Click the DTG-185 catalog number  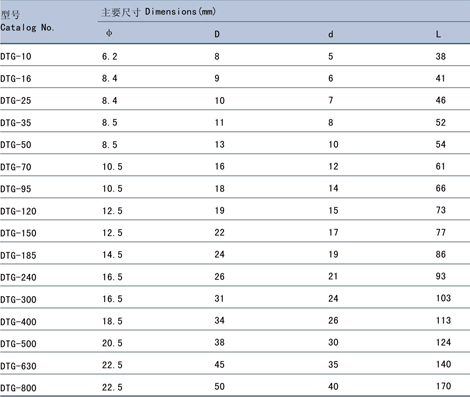pos(18,256)
